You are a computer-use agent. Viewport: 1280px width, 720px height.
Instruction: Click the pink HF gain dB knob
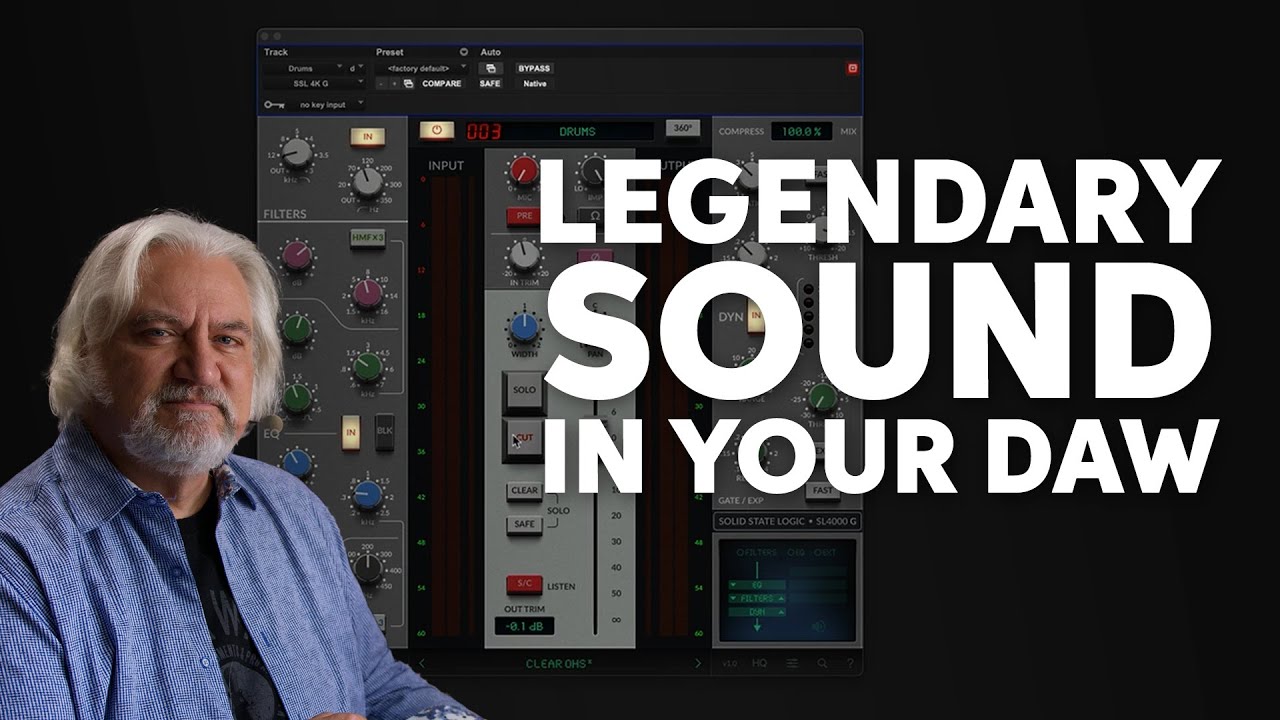[296, 256]
